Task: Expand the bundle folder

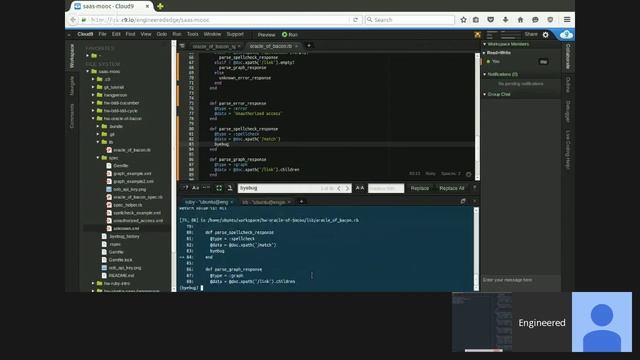Action: pos(98,127)
